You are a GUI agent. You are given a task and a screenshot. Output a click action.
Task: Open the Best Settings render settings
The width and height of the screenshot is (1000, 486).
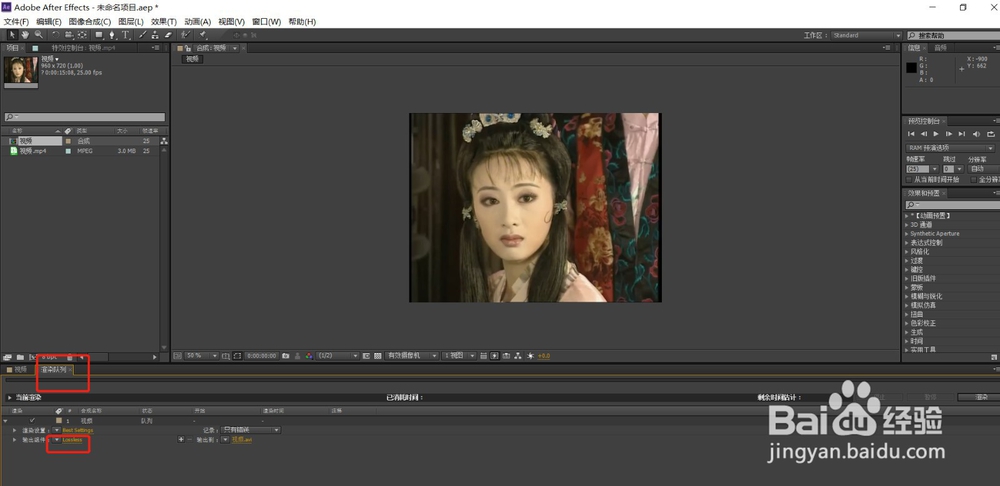click(77, 431)
